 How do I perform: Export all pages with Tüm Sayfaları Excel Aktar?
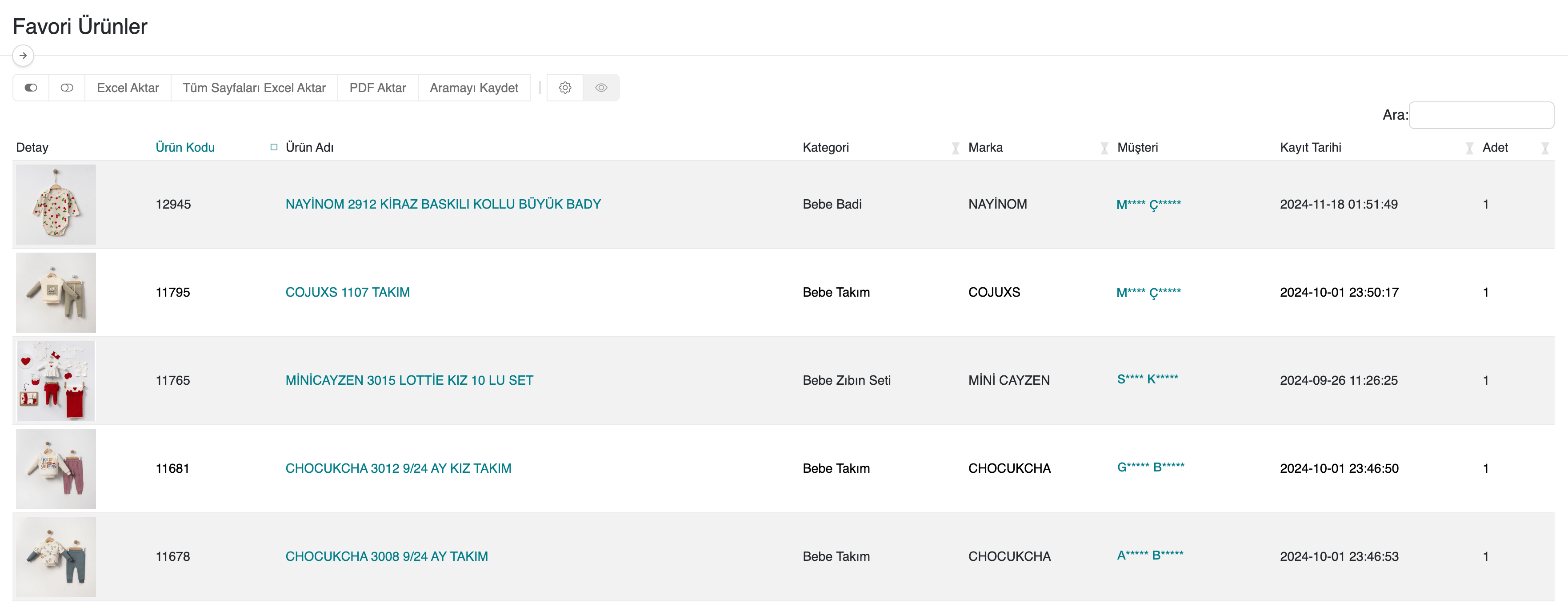(254, 88)
